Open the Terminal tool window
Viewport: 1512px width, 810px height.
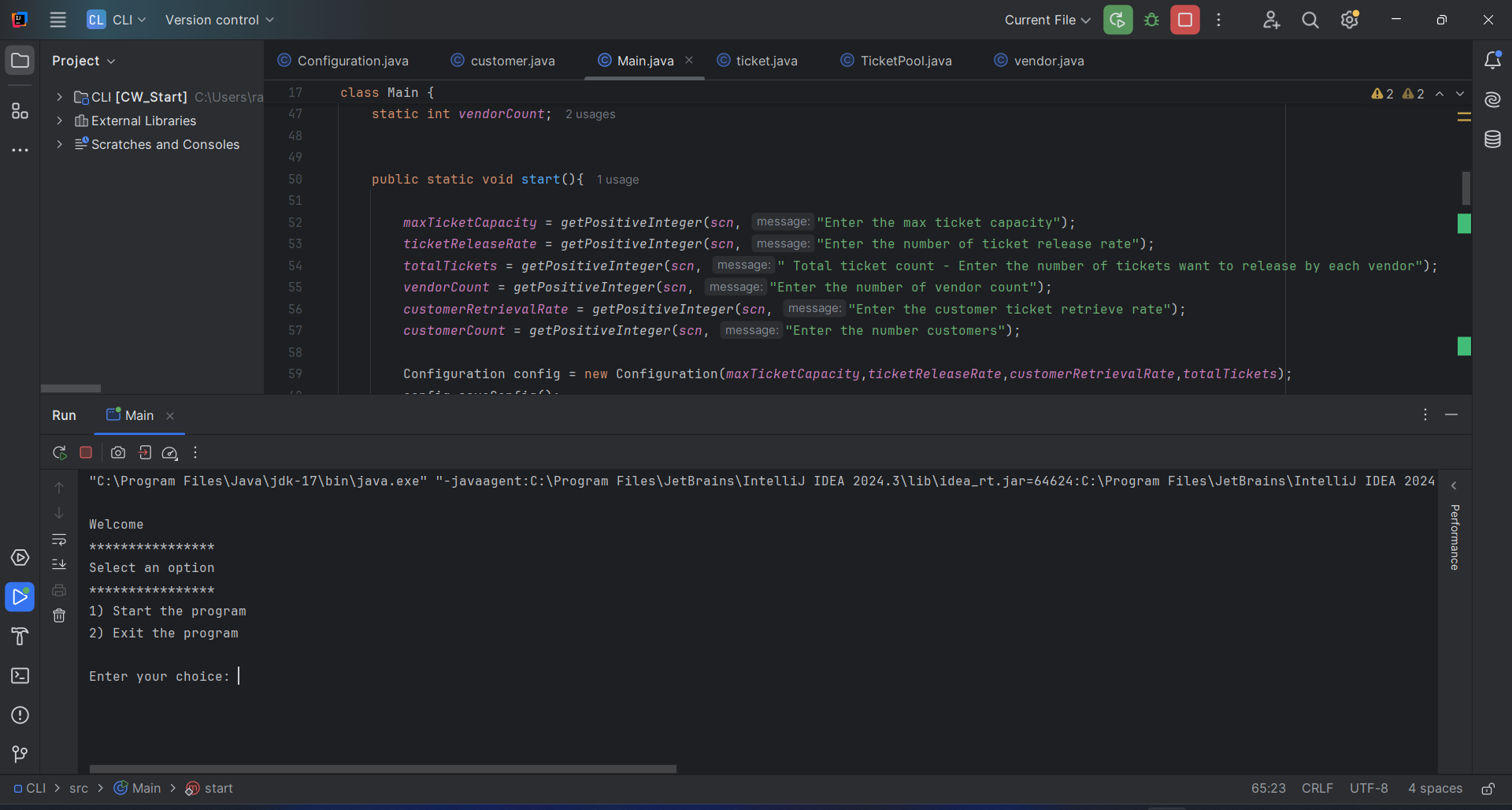[20, 676]
